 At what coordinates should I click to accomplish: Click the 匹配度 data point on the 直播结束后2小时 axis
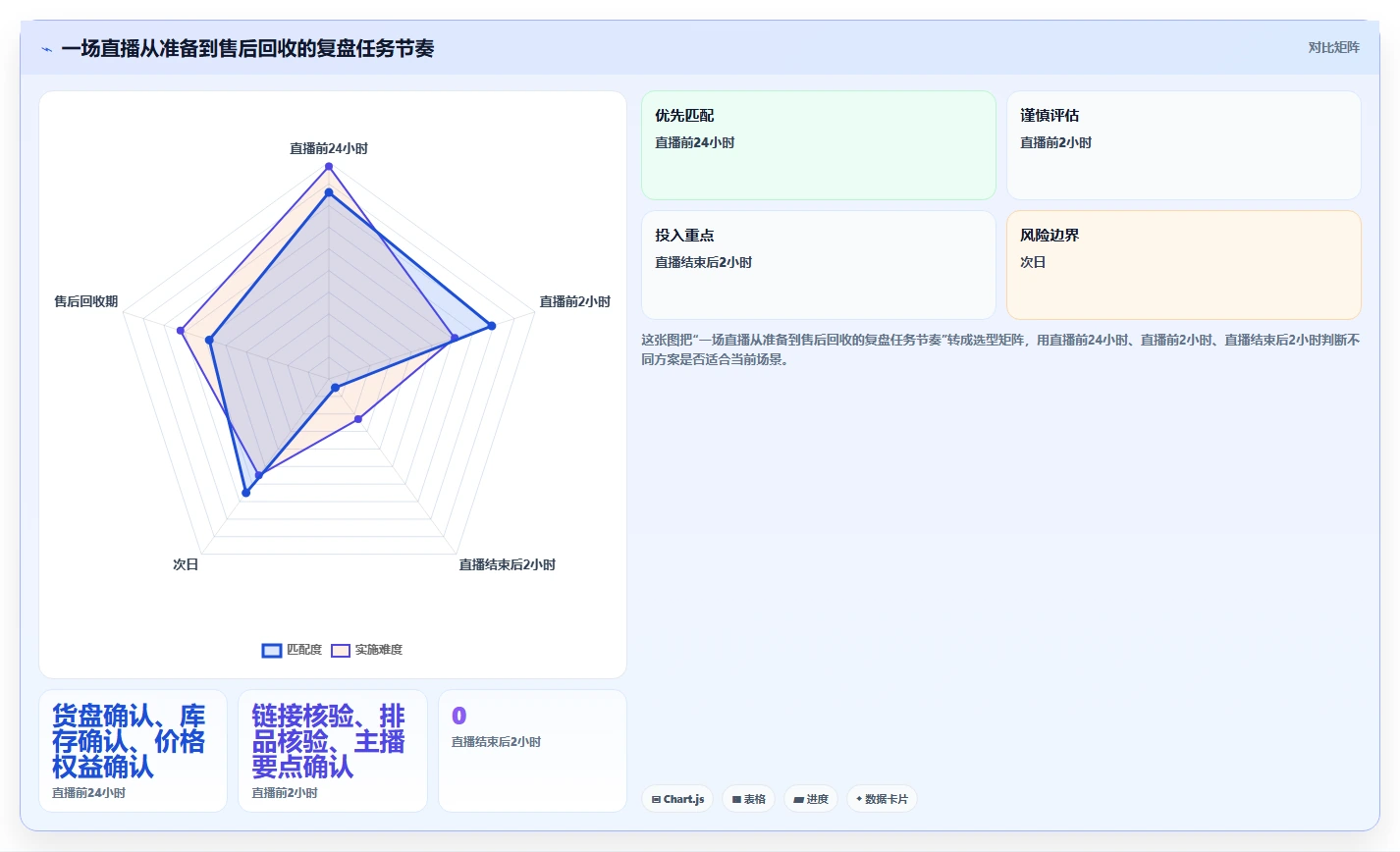(335, 388)
